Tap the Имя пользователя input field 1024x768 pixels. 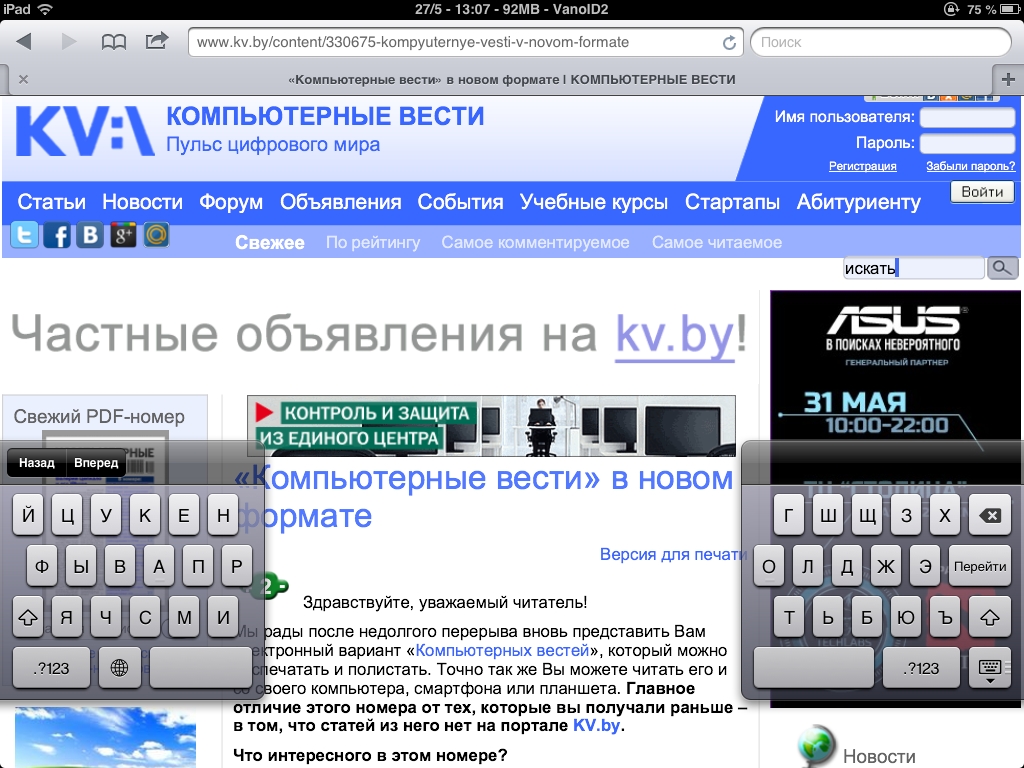tap(967, 118)
